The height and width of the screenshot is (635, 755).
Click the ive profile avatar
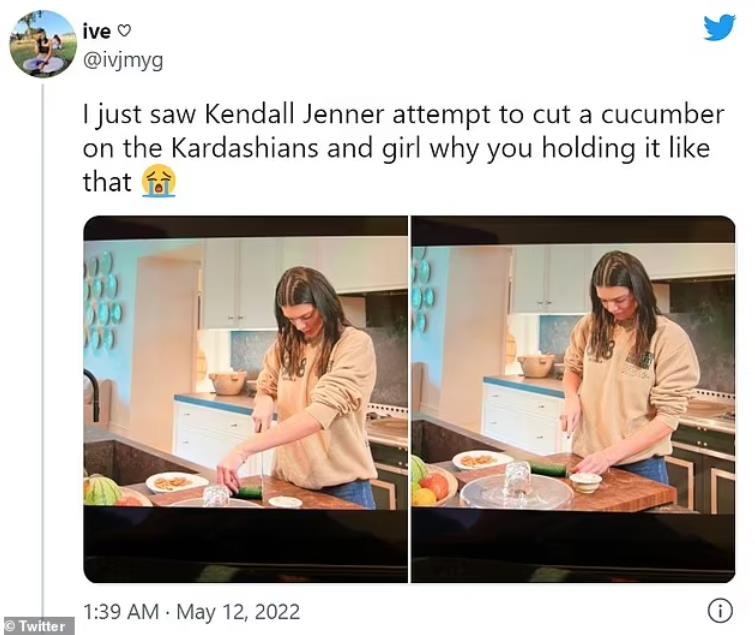tap(43, 44)
